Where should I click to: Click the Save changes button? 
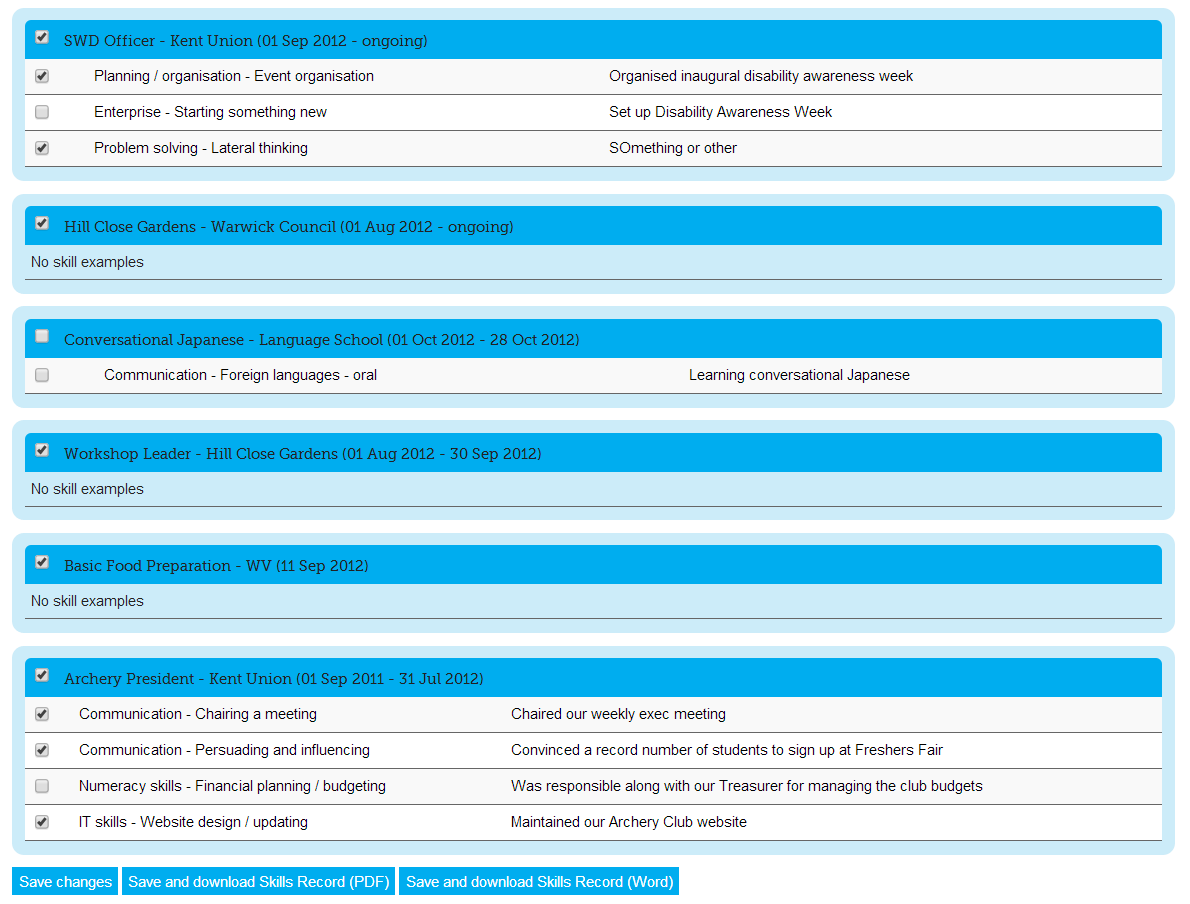coord(65,881)
